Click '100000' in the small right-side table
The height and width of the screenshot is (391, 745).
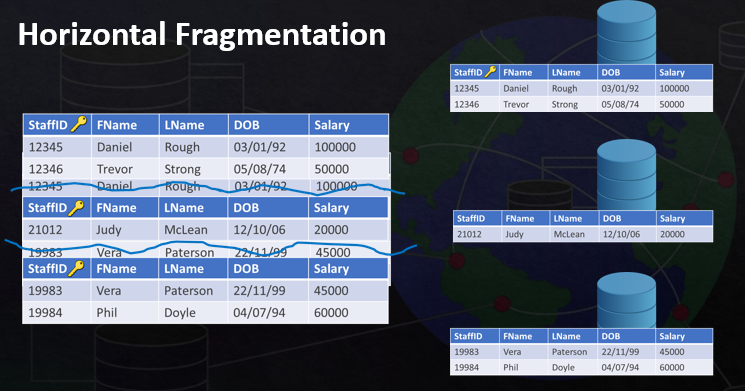674,88
